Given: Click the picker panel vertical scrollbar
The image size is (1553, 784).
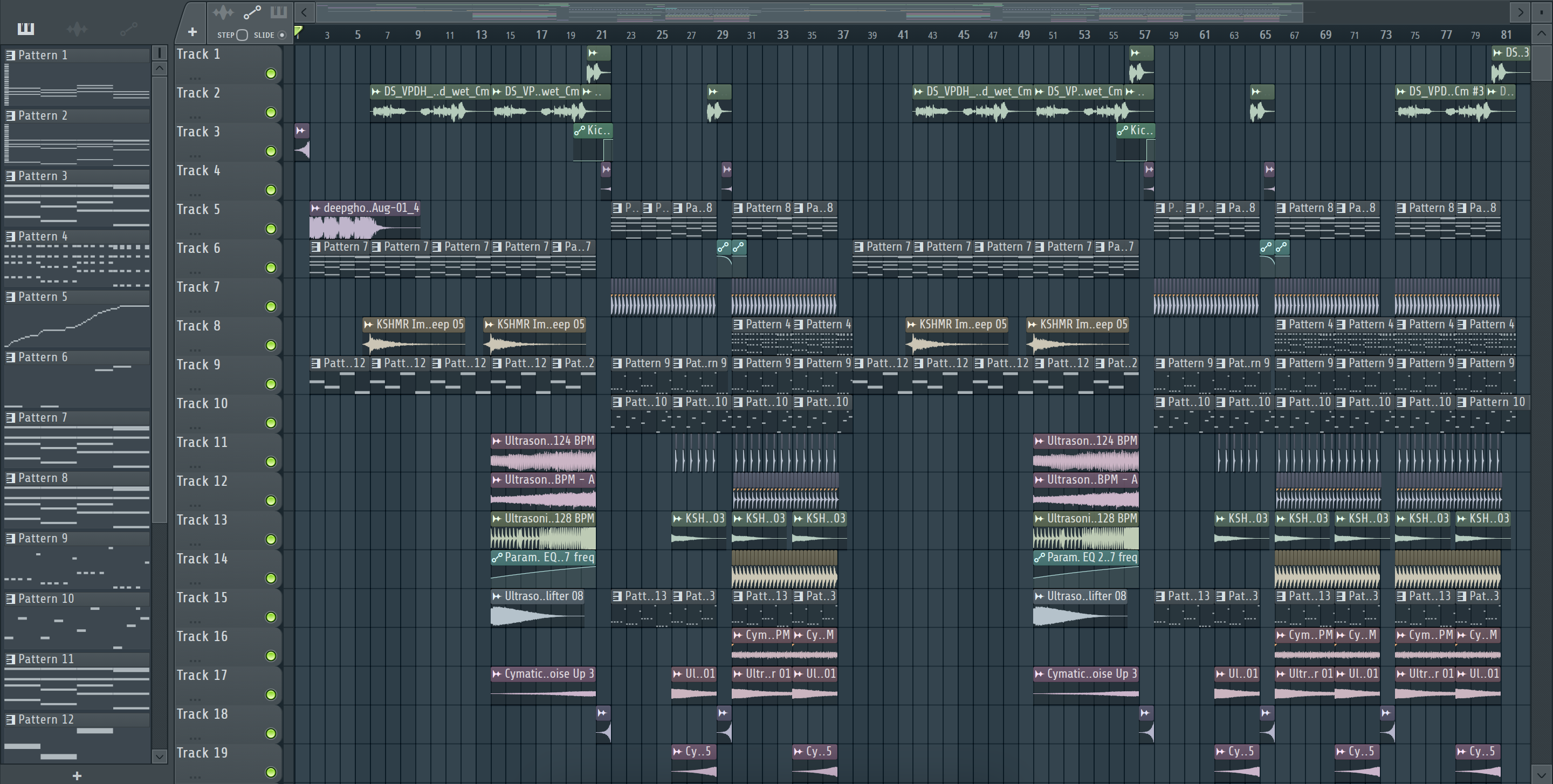Looking at the screenshot, I should (159, 299).
